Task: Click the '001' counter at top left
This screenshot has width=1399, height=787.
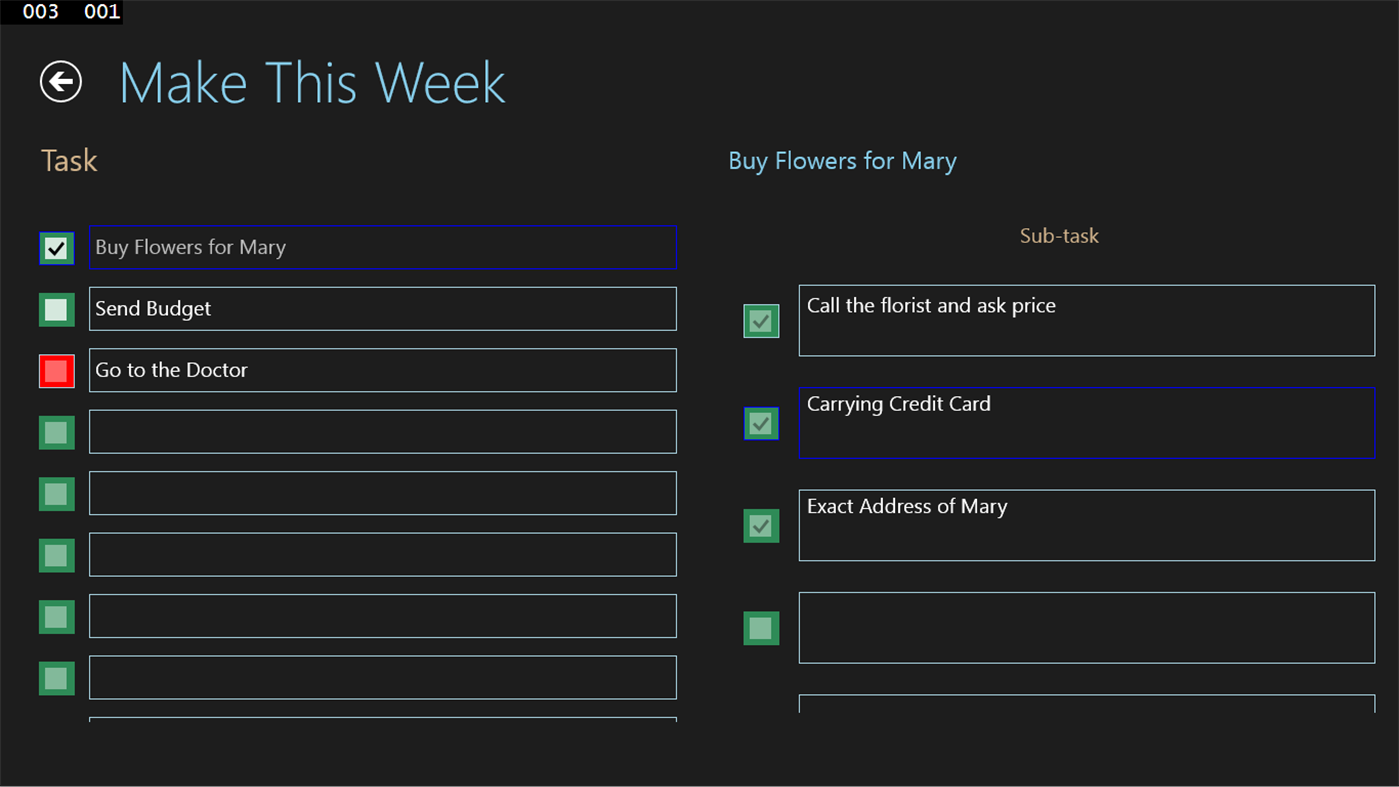Action: [101, 12]
